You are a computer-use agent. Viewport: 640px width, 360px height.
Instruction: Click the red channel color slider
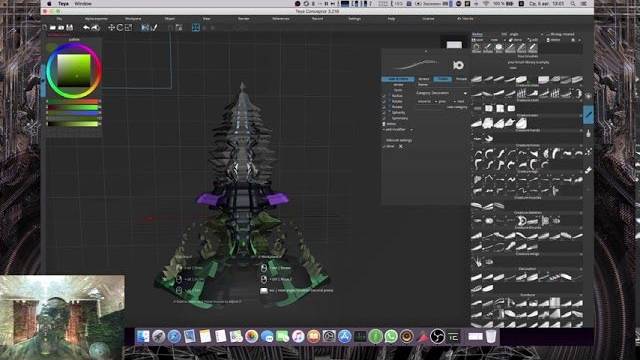point(73,102)
